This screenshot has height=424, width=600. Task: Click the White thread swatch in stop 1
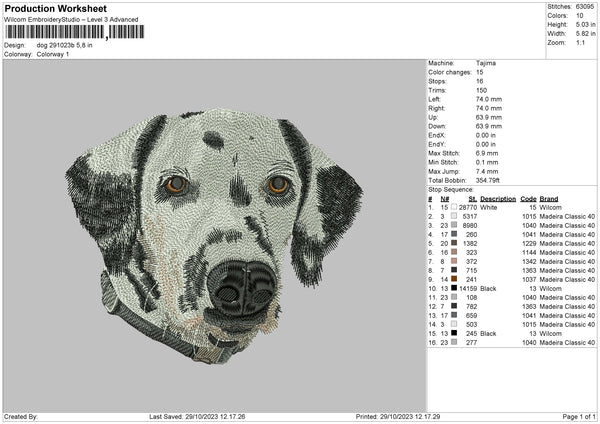pyautogui.click(x=453, y=207)
